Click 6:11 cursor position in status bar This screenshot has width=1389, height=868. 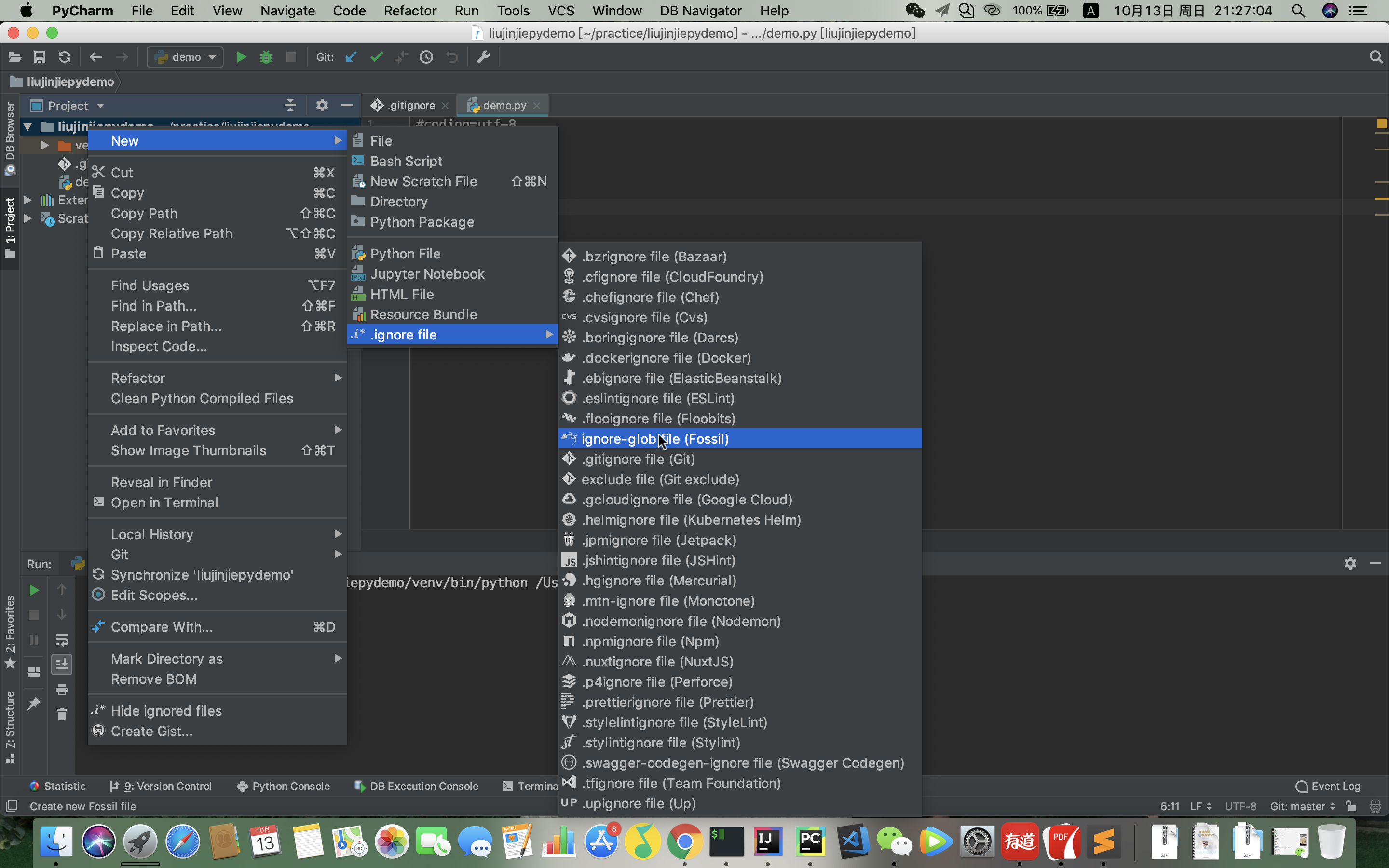click(x=1169, y=806)
